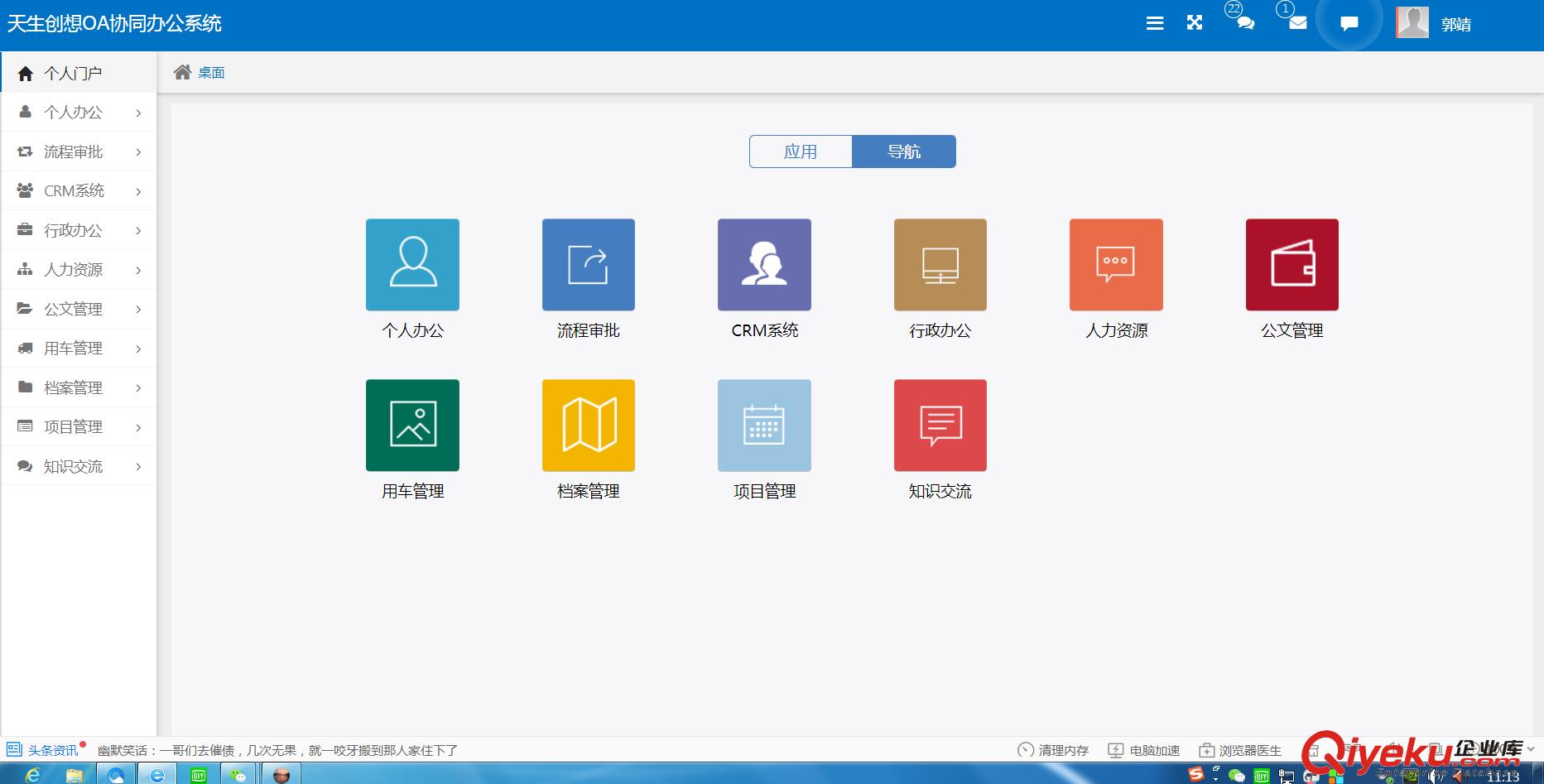Open the red 知识交流 message tile

pos(940,426)
